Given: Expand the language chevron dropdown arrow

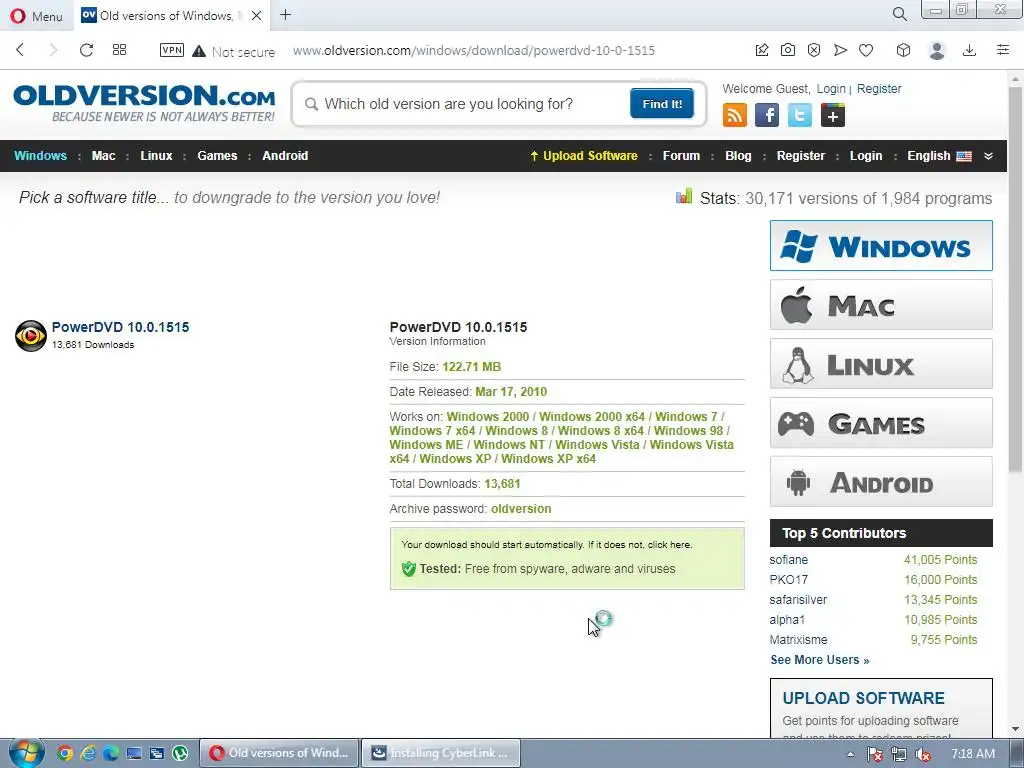Looking at the screenshot, I should click(988, 156).
